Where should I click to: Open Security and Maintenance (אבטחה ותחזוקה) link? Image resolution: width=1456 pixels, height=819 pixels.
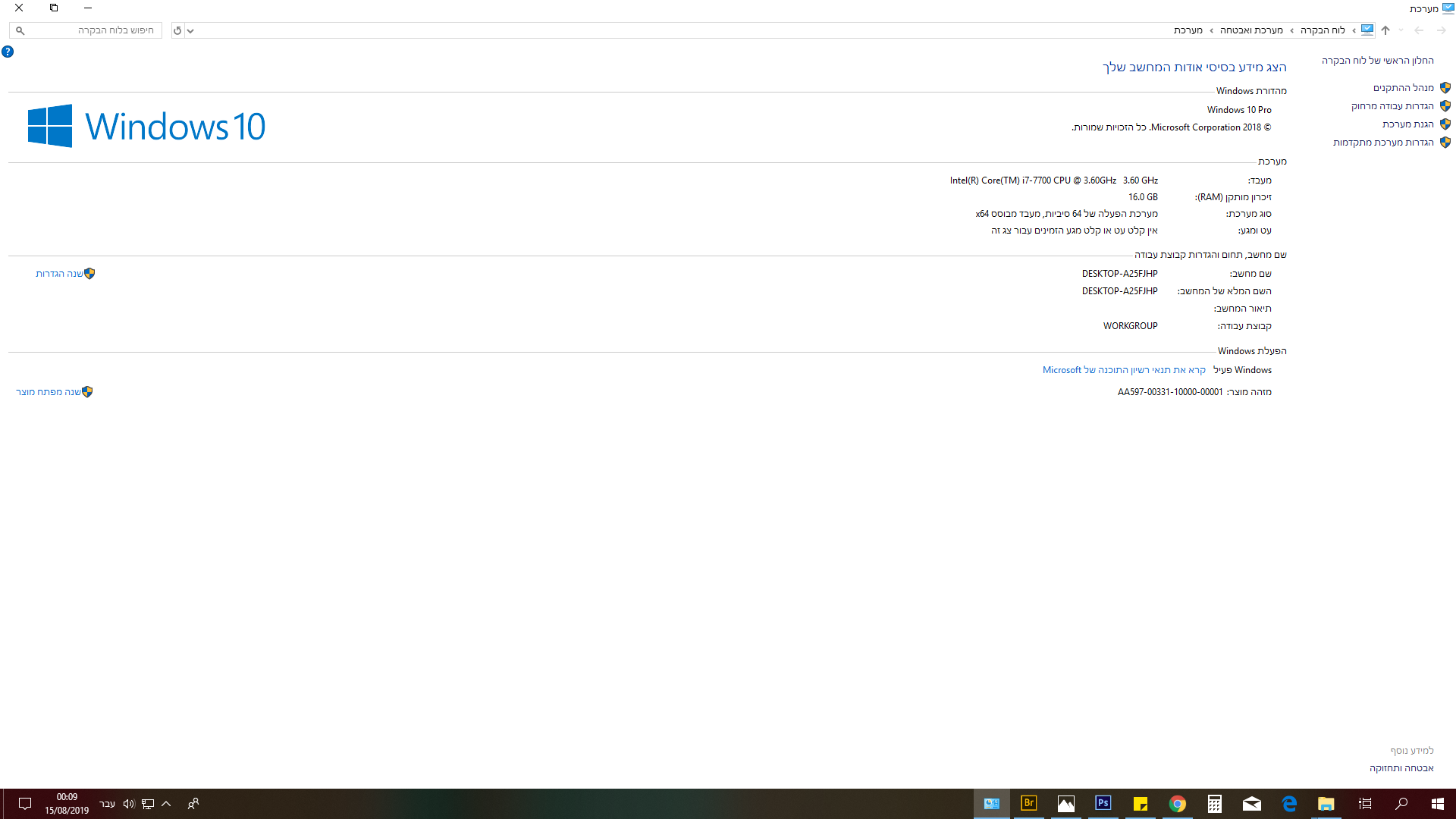(x=1401, y=768)
